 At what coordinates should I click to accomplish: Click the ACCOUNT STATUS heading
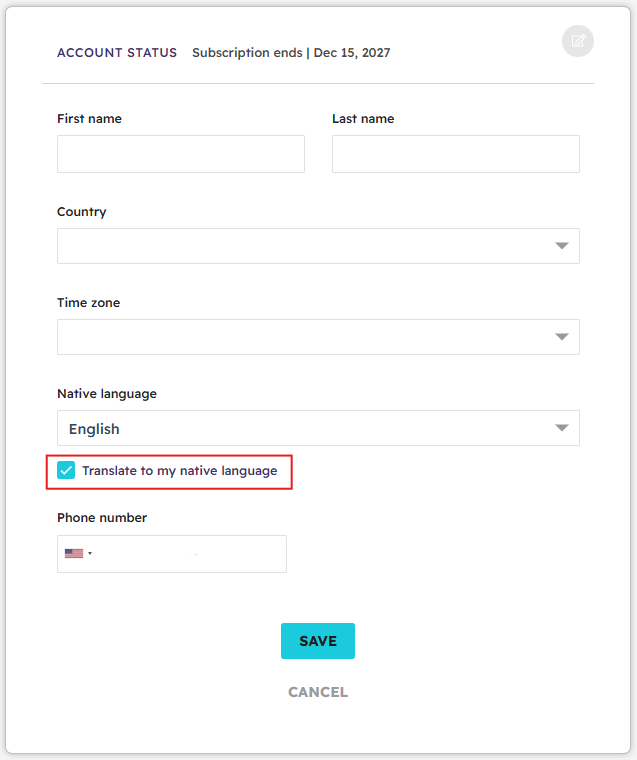point(117,52)
